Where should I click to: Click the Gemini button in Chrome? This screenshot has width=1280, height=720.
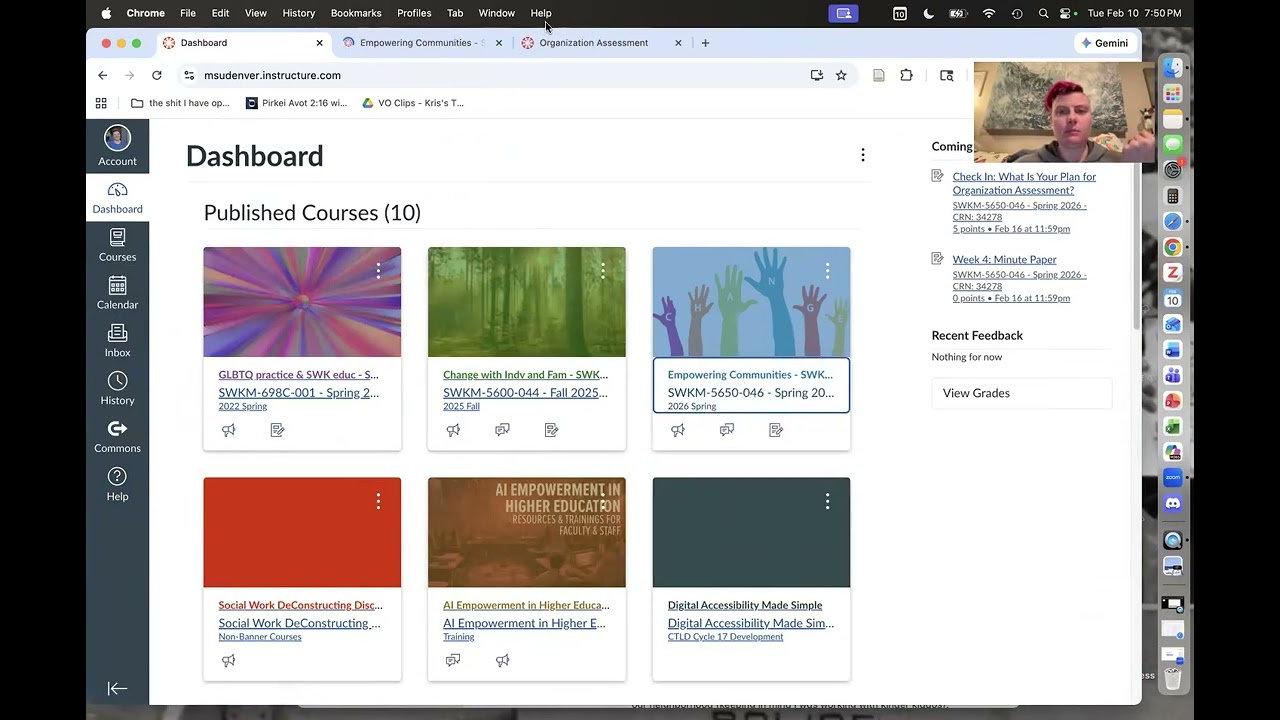click(x=1104, y=43)
